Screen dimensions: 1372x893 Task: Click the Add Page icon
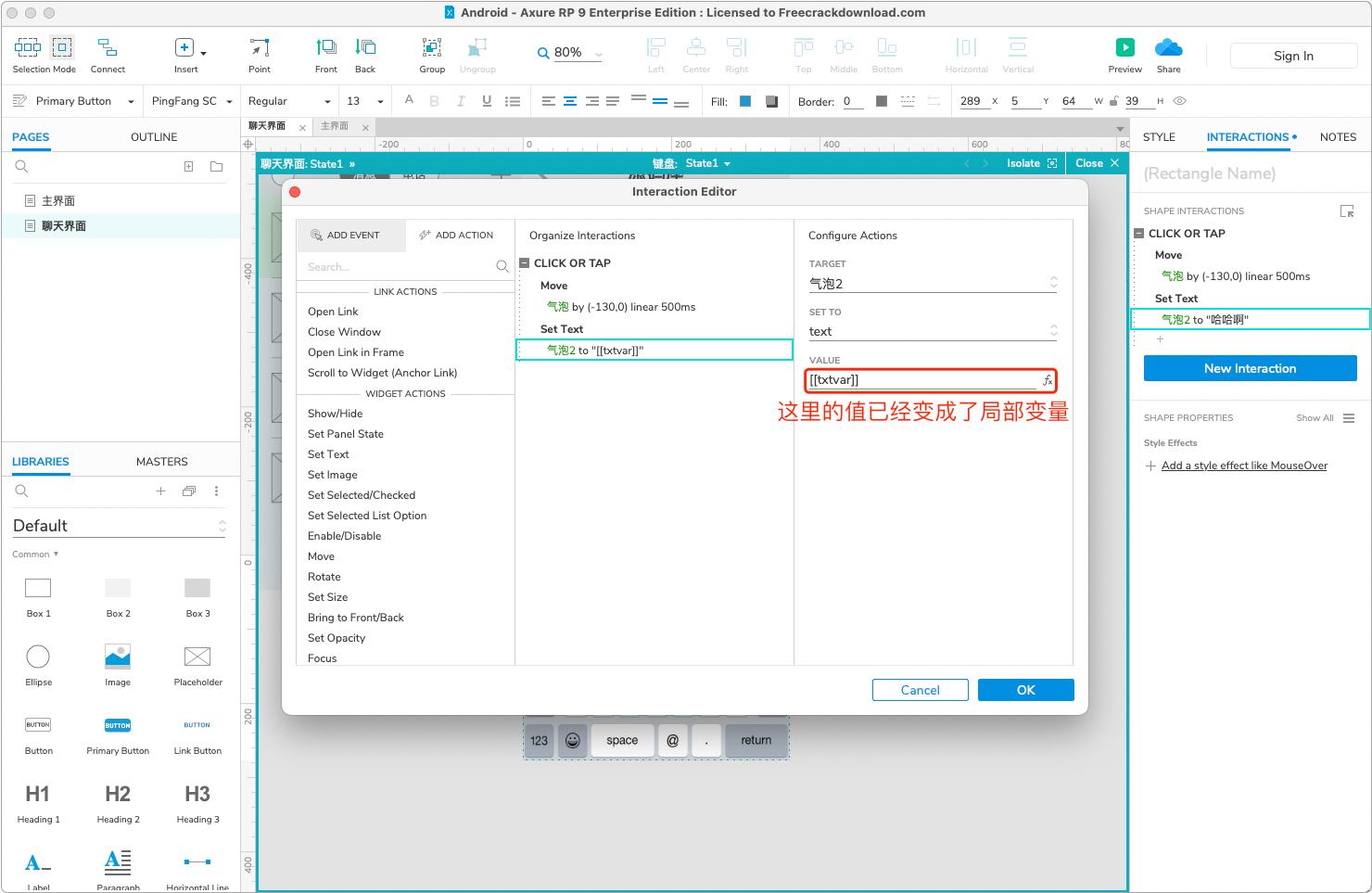point(188,167)
